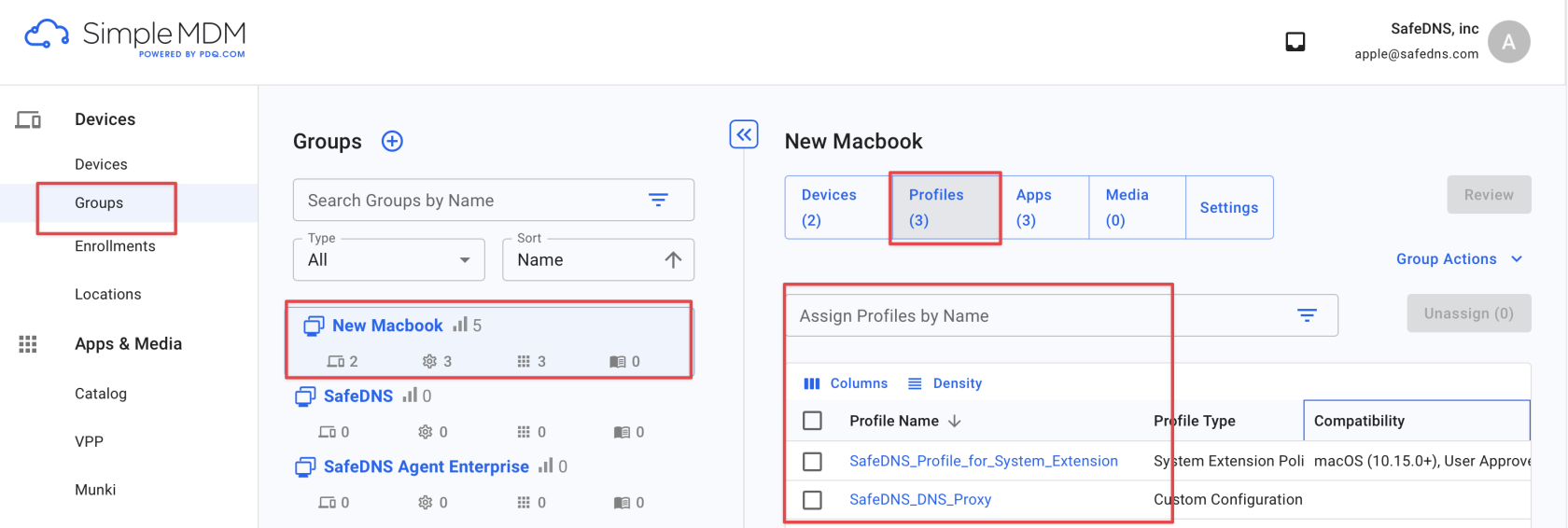Select the SafeDNS Agent Enterprise group name
Viewport: 1568px width, 528px height.
[x=426, y=466]
